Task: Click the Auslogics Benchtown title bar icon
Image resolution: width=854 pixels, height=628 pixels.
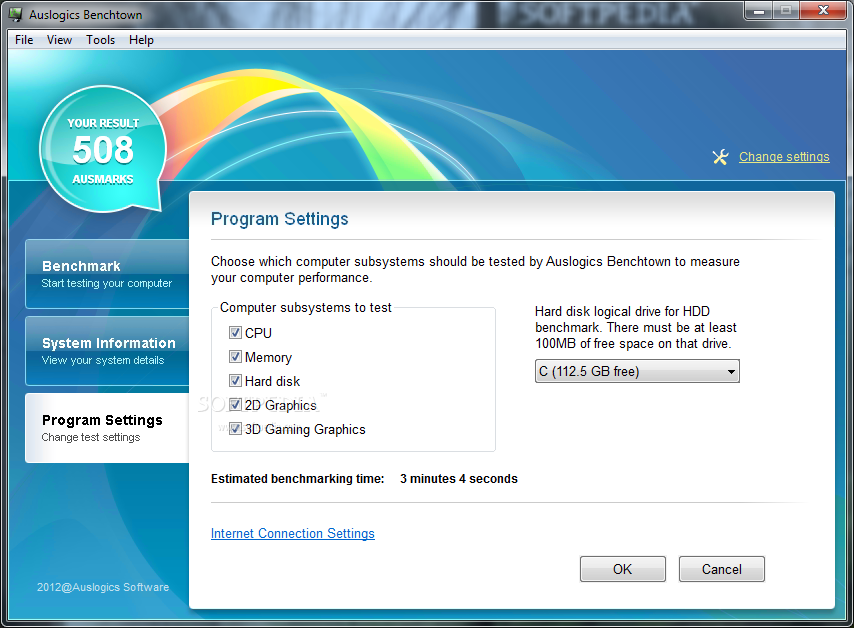Action: pyautogui.click(x=16, y=14)
